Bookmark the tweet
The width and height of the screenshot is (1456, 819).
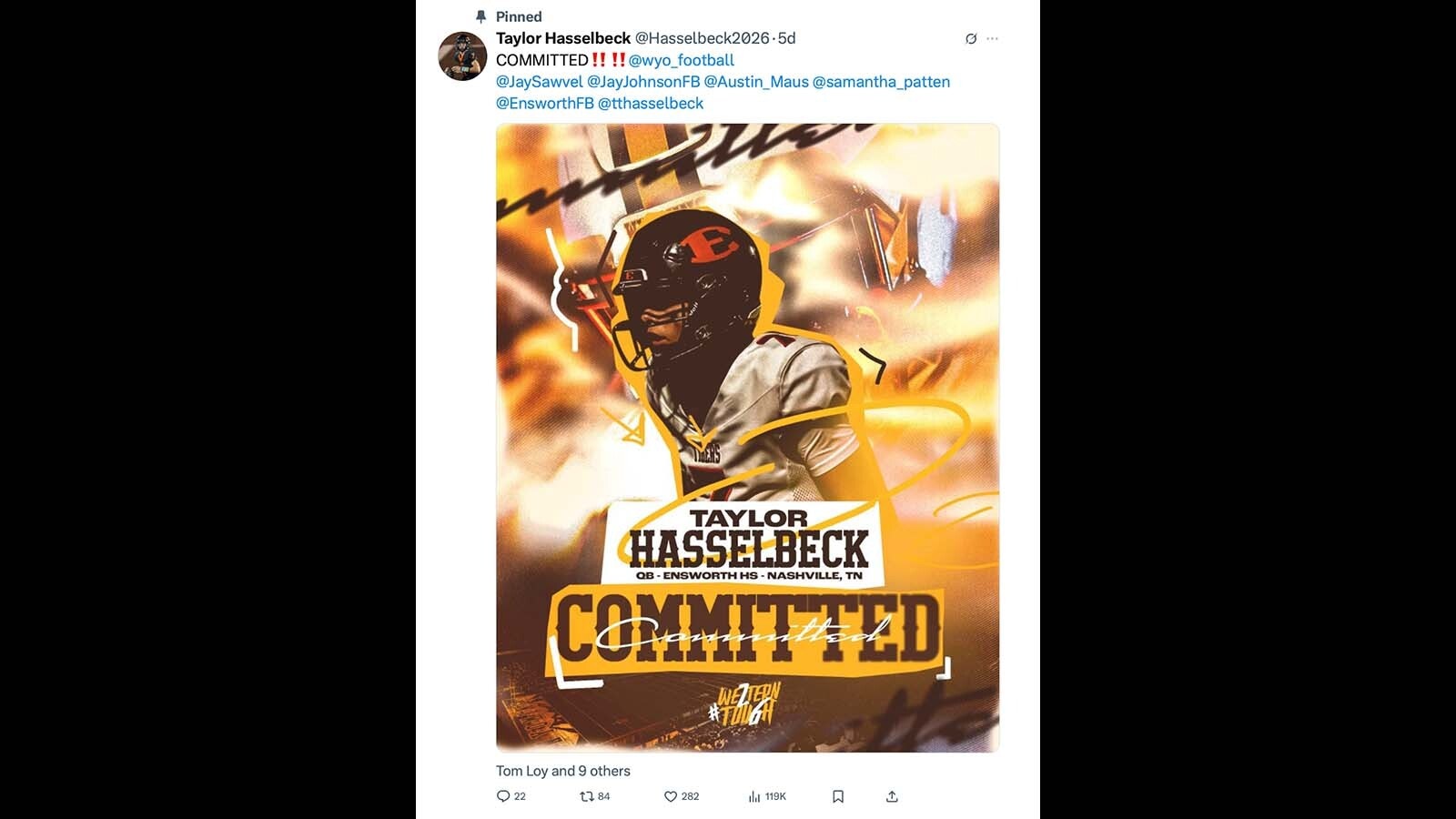[x=838, y=796]
